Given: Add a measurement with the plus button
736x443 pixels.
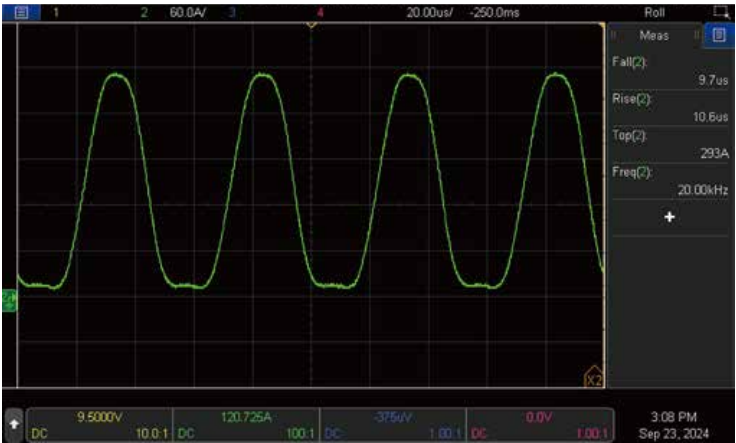Looking at the screenshot, I should point(669,217).
